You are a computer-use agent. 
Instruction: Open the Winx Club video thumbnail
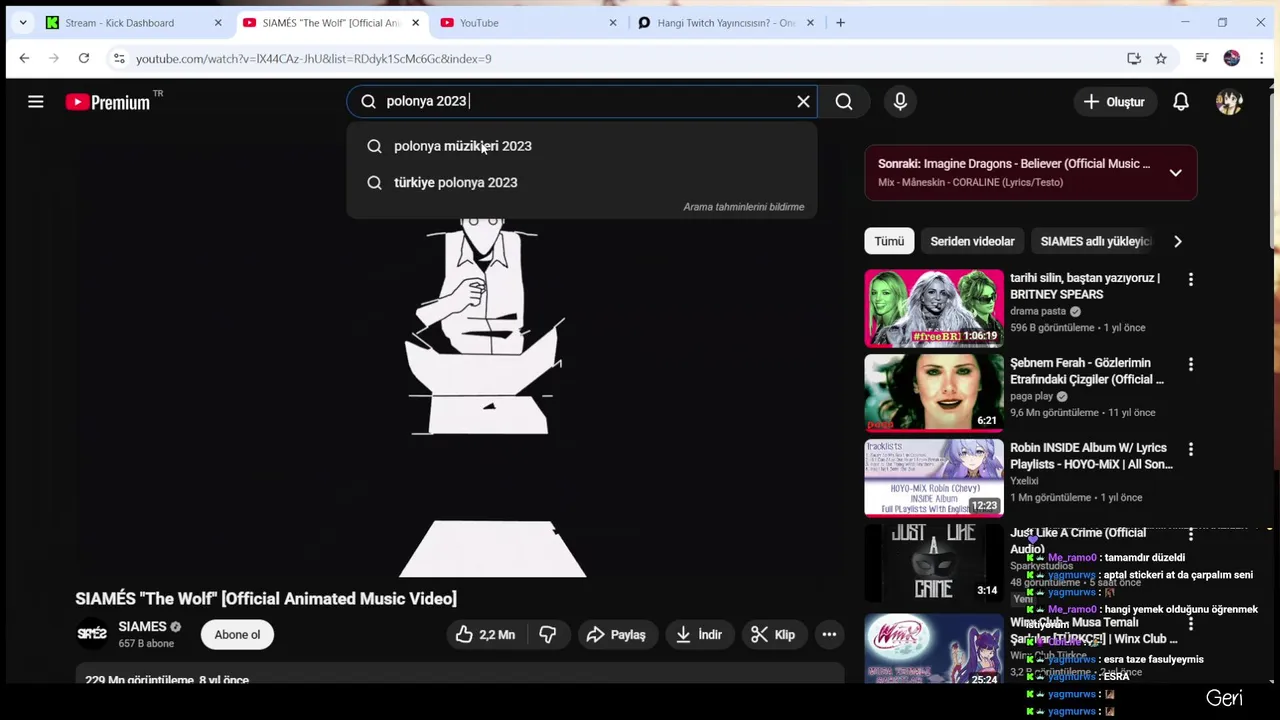[x=934, y=648]
